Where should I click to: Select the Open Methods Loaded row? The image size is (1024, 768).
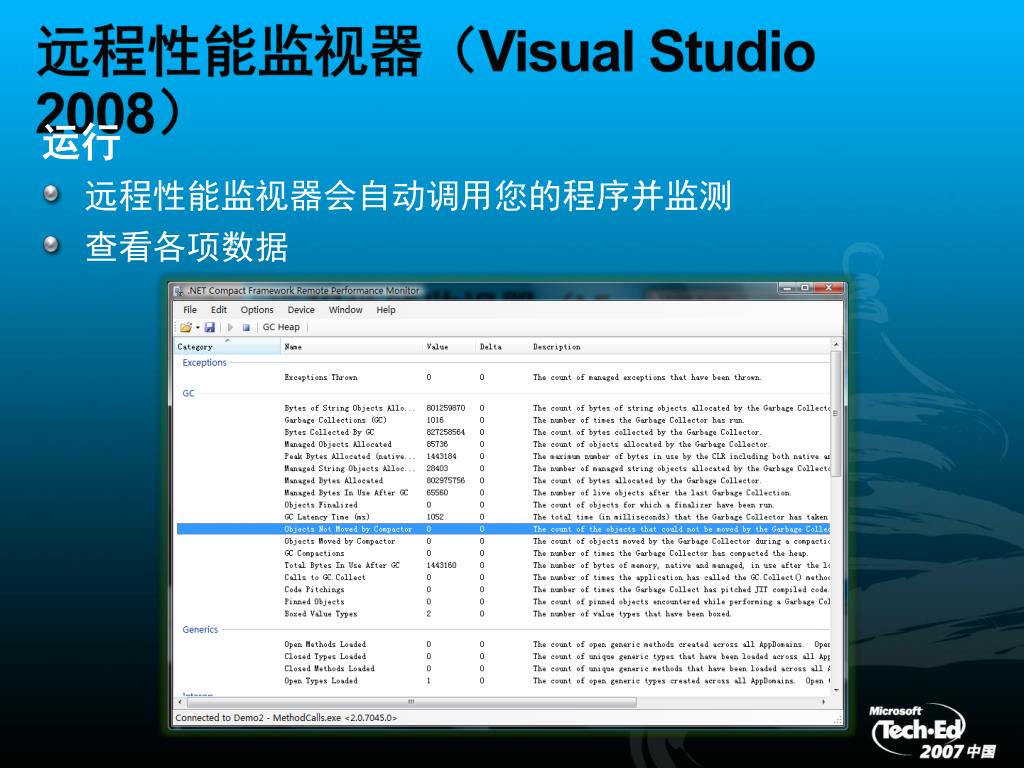(504, 645)
